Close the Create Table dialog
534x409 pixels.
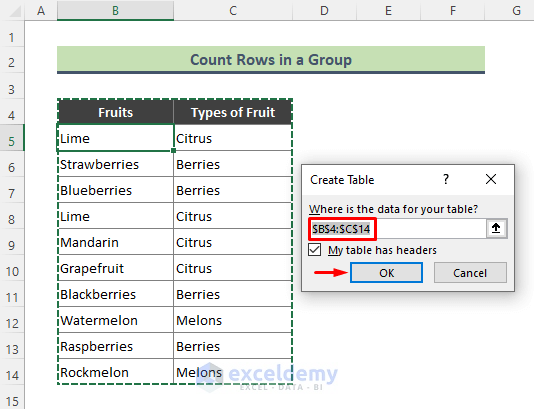click(491, 179)
